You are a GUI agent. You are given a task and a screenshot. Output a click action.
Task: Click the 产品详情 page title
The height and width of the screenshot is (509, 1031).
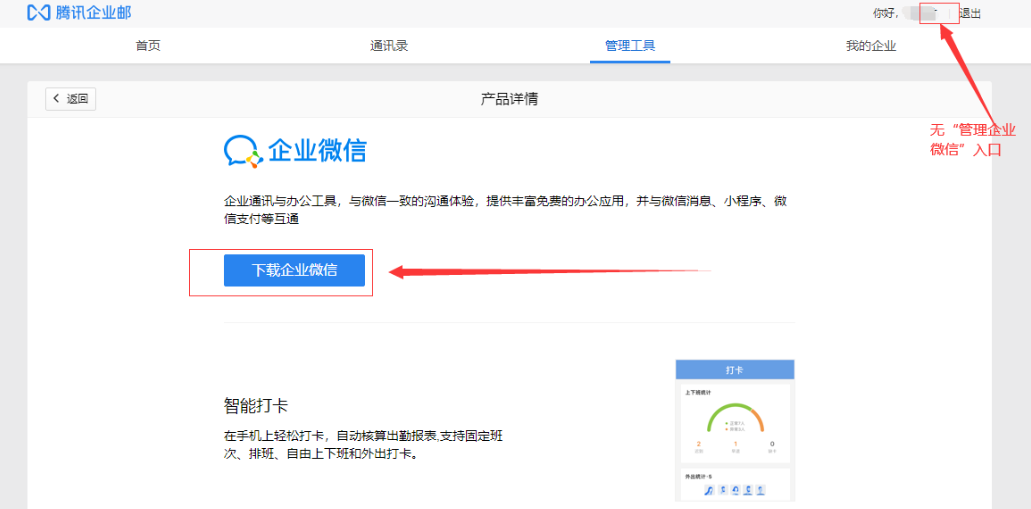[510, 99]
